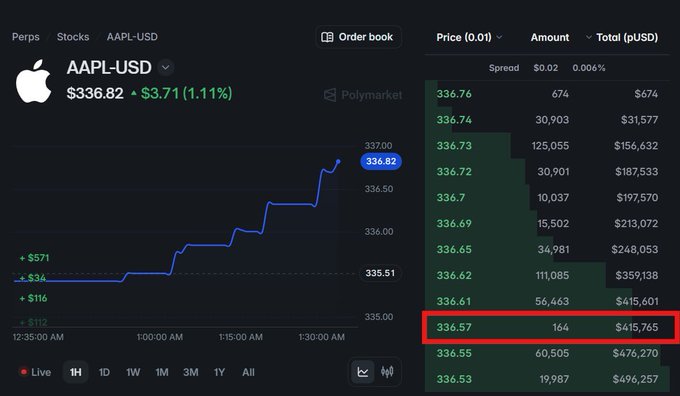The height and width of the screenshot is (396, 680).
Task: Click the 336.57 price row
Action: coord(547,327)
